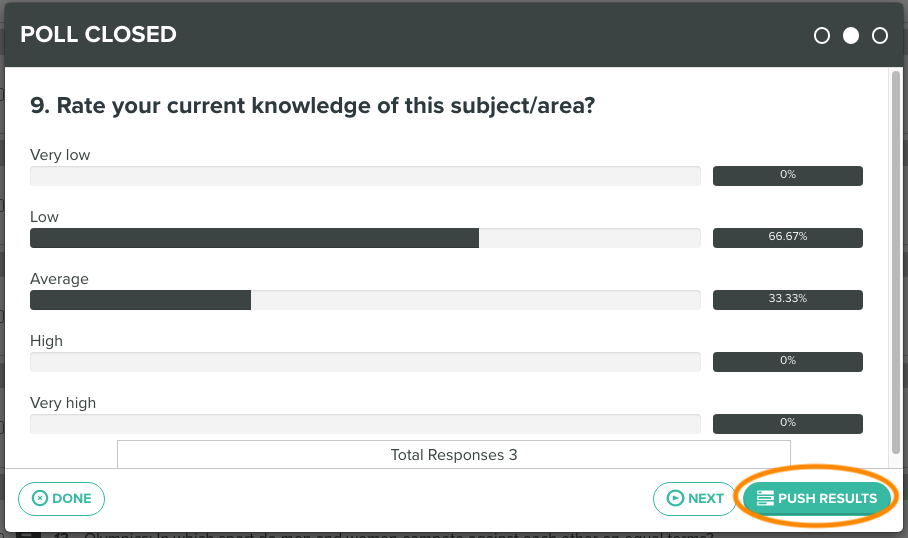Click the 66.67% percentage badge
The image size is (908, 538).
point(788,238)
